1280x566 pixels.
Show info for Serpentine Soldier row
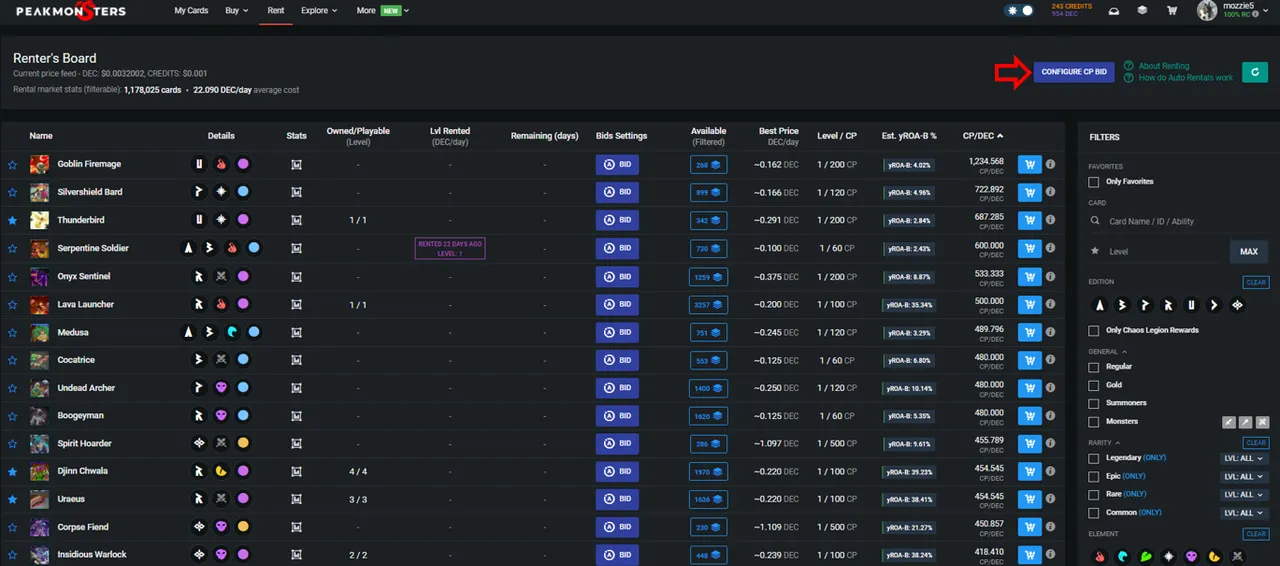click(1051, 248)
